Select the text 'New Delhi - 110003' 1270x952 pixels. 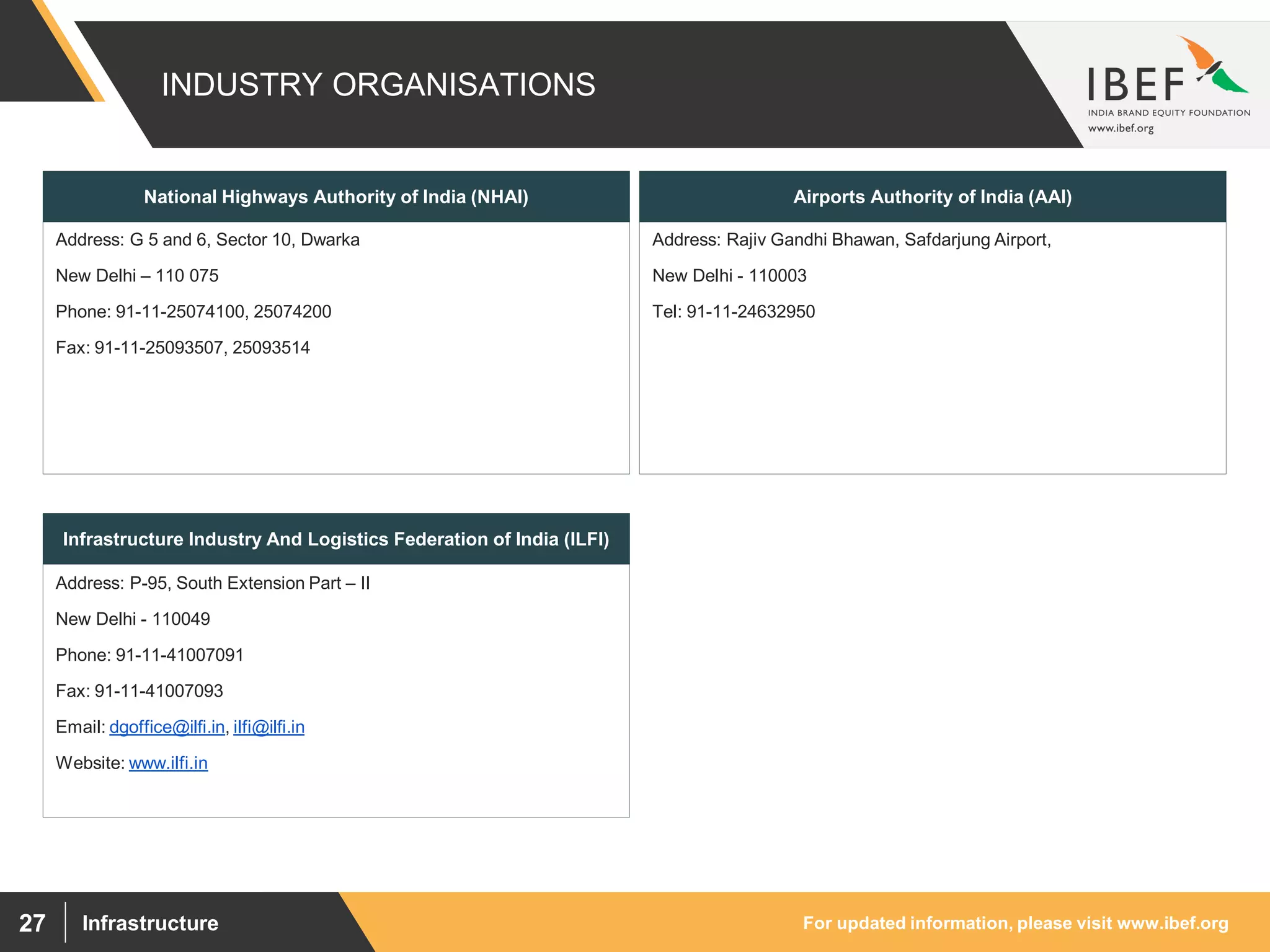[x=729, y=276]
